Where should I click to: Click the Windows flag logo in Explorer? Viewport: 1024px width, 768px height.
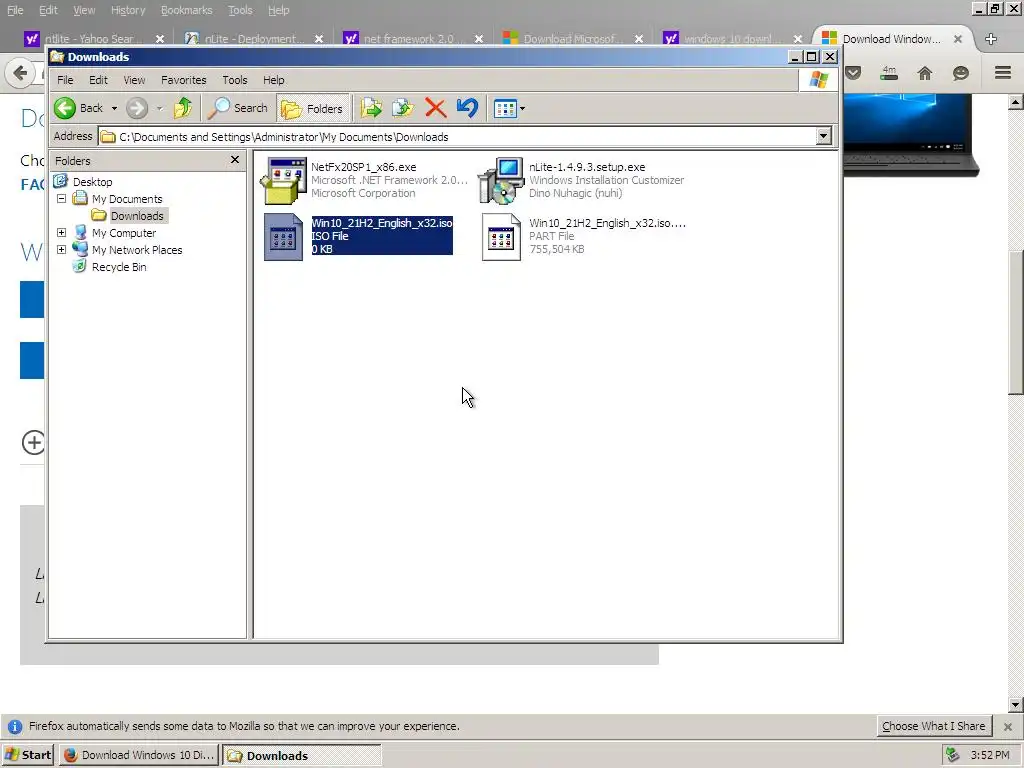(818, 80)
